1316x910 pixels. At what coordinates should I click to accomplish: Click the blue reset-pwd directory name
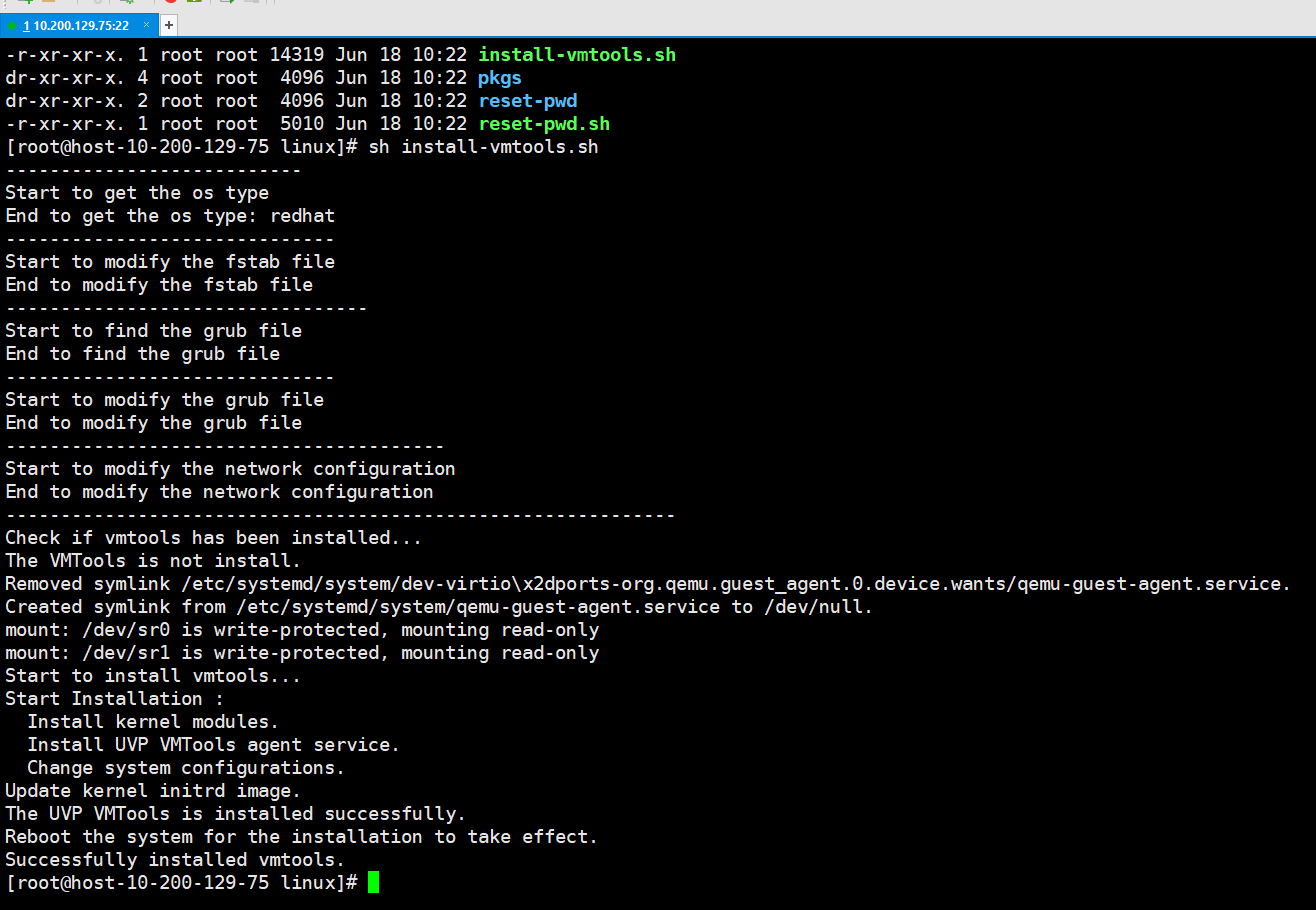pos(528,101)
